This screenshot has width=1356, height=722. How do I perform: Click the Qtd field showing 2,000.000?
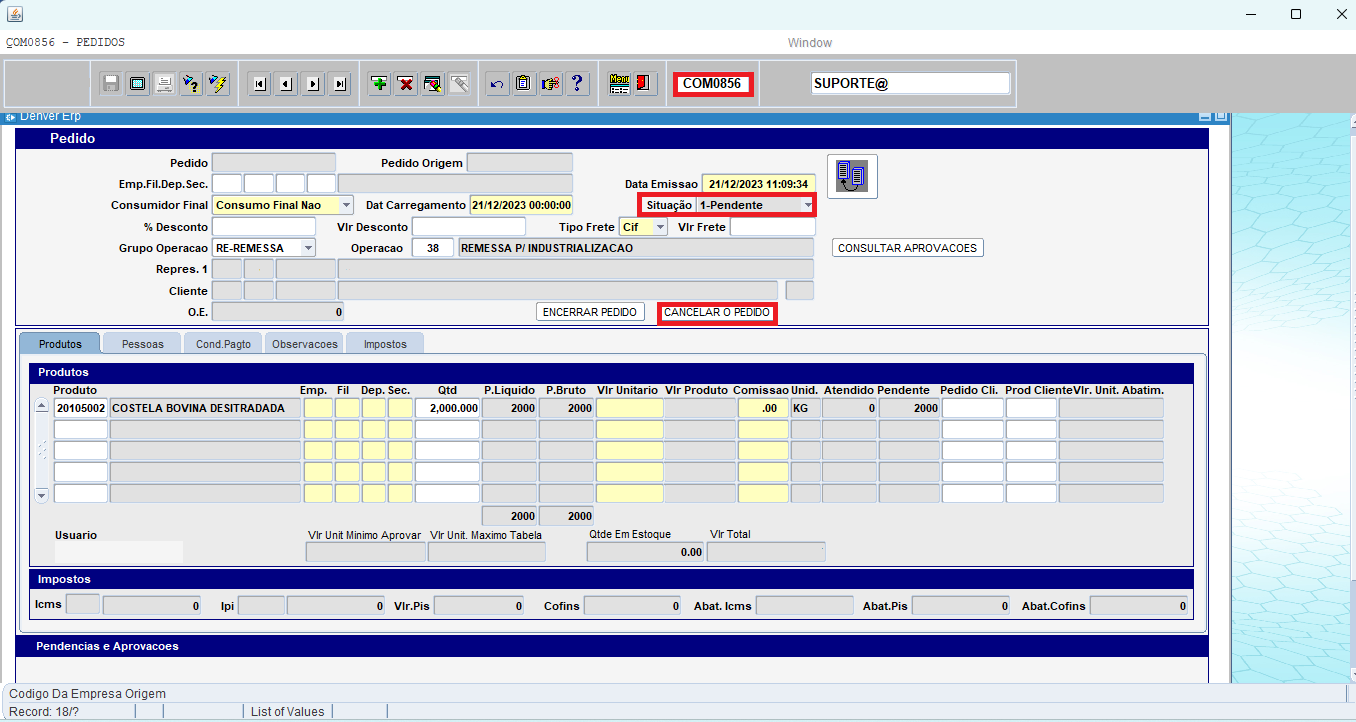click(447, 408)
